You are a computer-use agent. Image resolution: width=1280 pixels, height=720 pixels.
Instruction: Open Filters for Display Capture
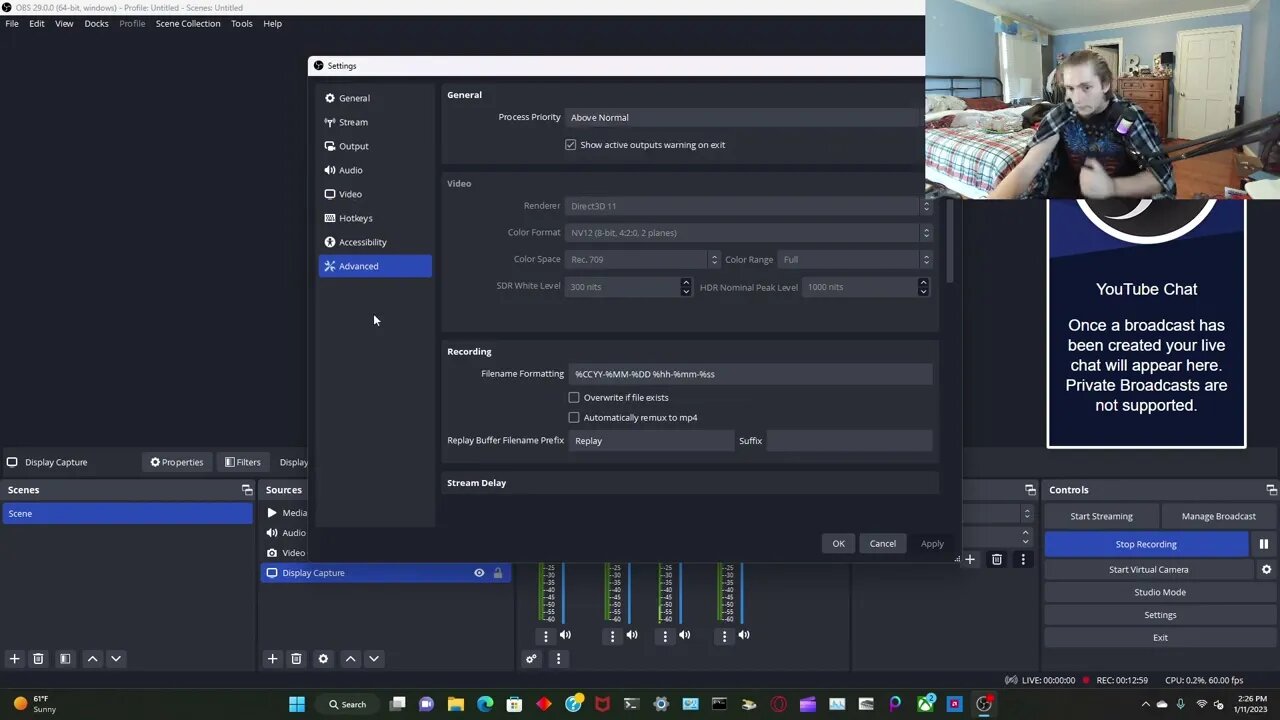pyautogui.click(x=243, y=462)
